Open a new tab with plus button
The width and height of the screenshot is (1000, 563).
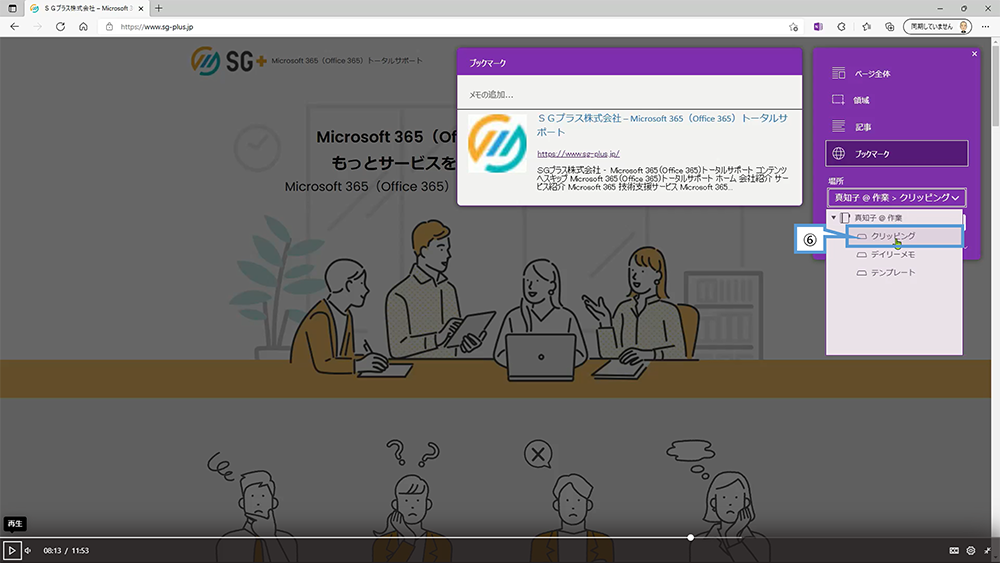[159, 8]
